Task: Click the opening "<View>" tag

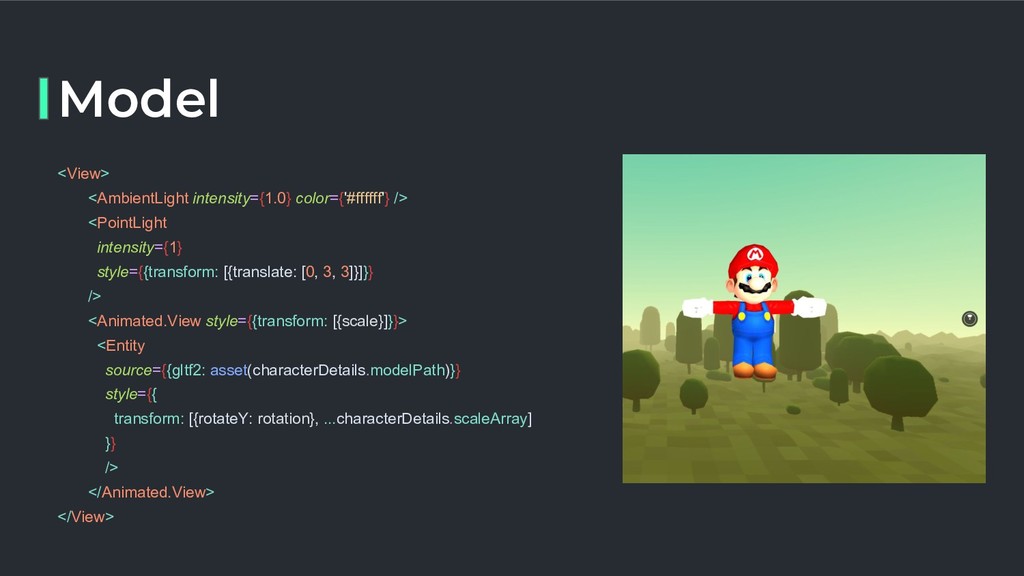Action: pos(83,174)
